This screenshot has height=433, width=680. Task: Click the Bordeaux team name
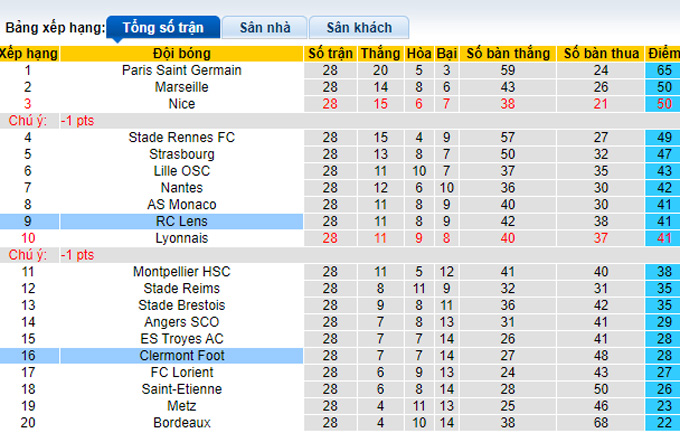pos(182,422)
